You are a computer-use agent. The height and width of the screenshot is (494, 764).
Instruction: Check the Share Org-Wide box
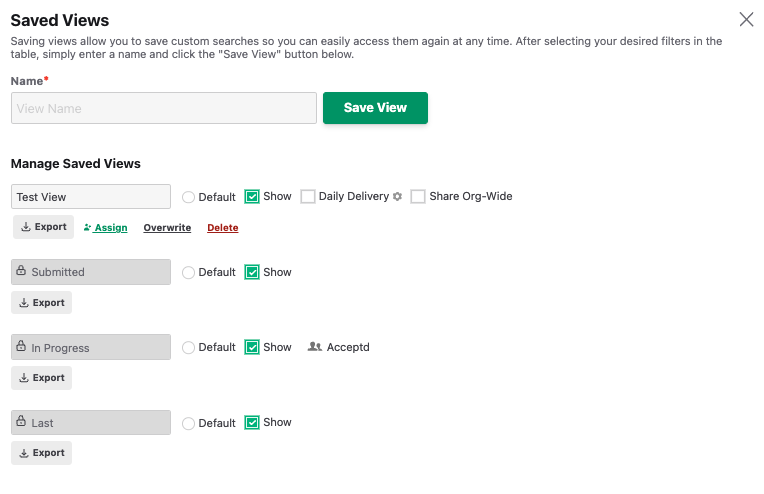(x=418, y=197)
